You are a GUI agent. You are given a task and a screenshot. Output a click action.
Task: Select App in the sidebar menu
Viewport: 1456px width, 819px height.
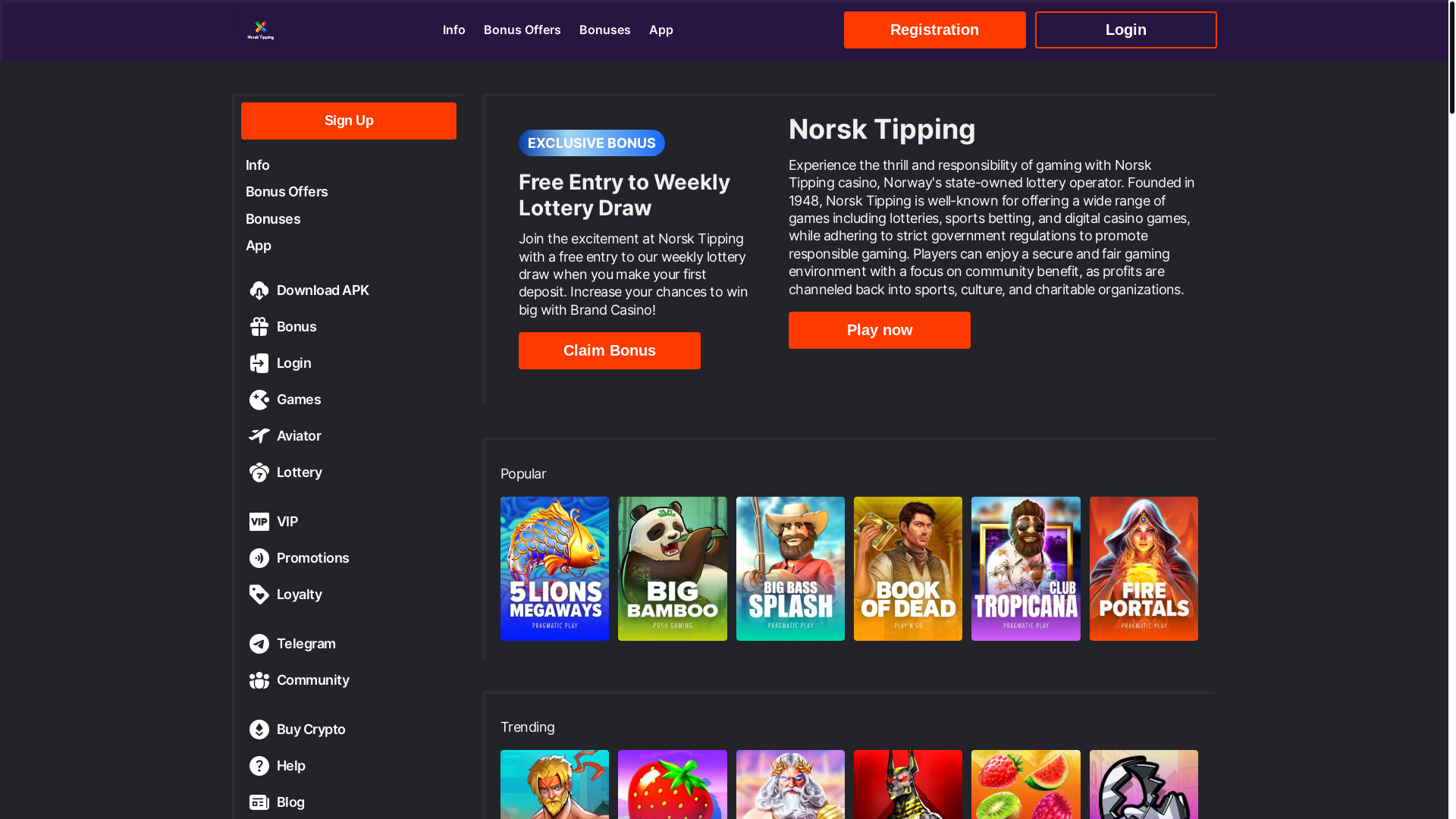tap(259, 246)
